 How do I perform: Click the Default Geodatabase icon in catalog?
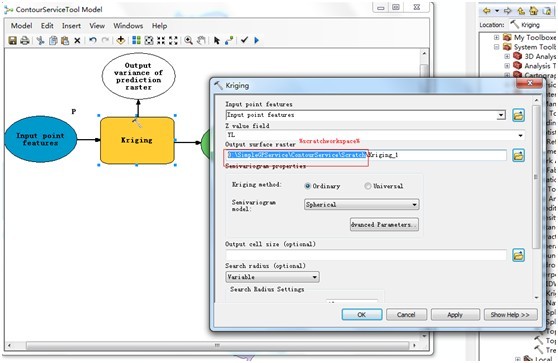[x=547, y=11]
